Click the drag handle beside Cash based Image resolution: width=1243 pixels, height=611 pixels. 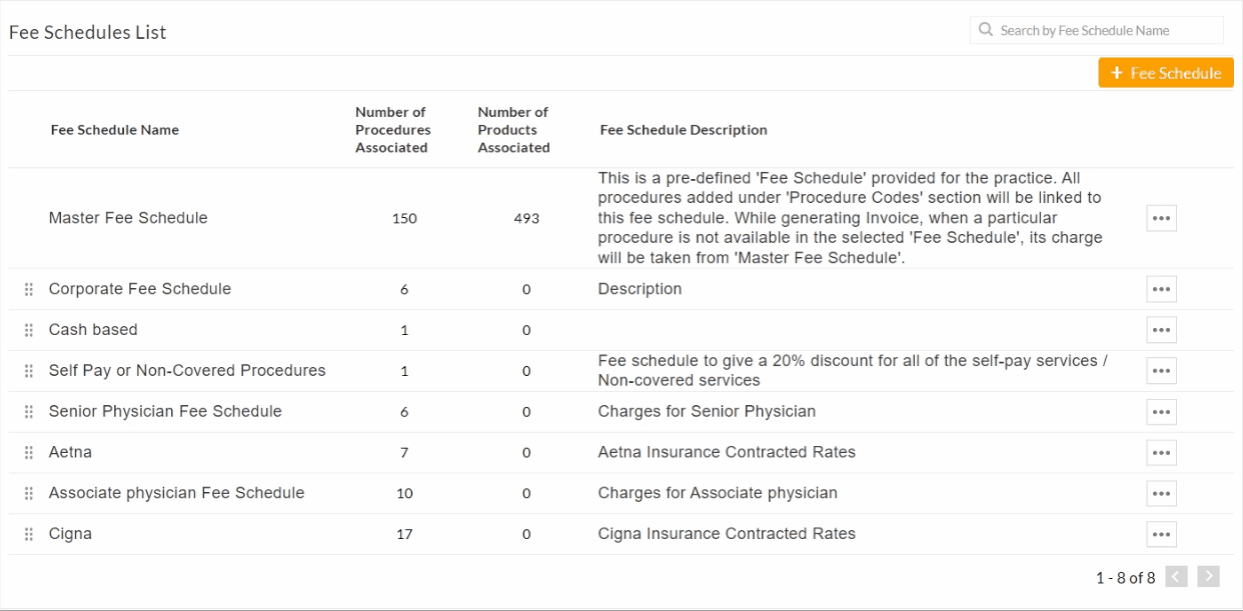(x=28, y=329)
